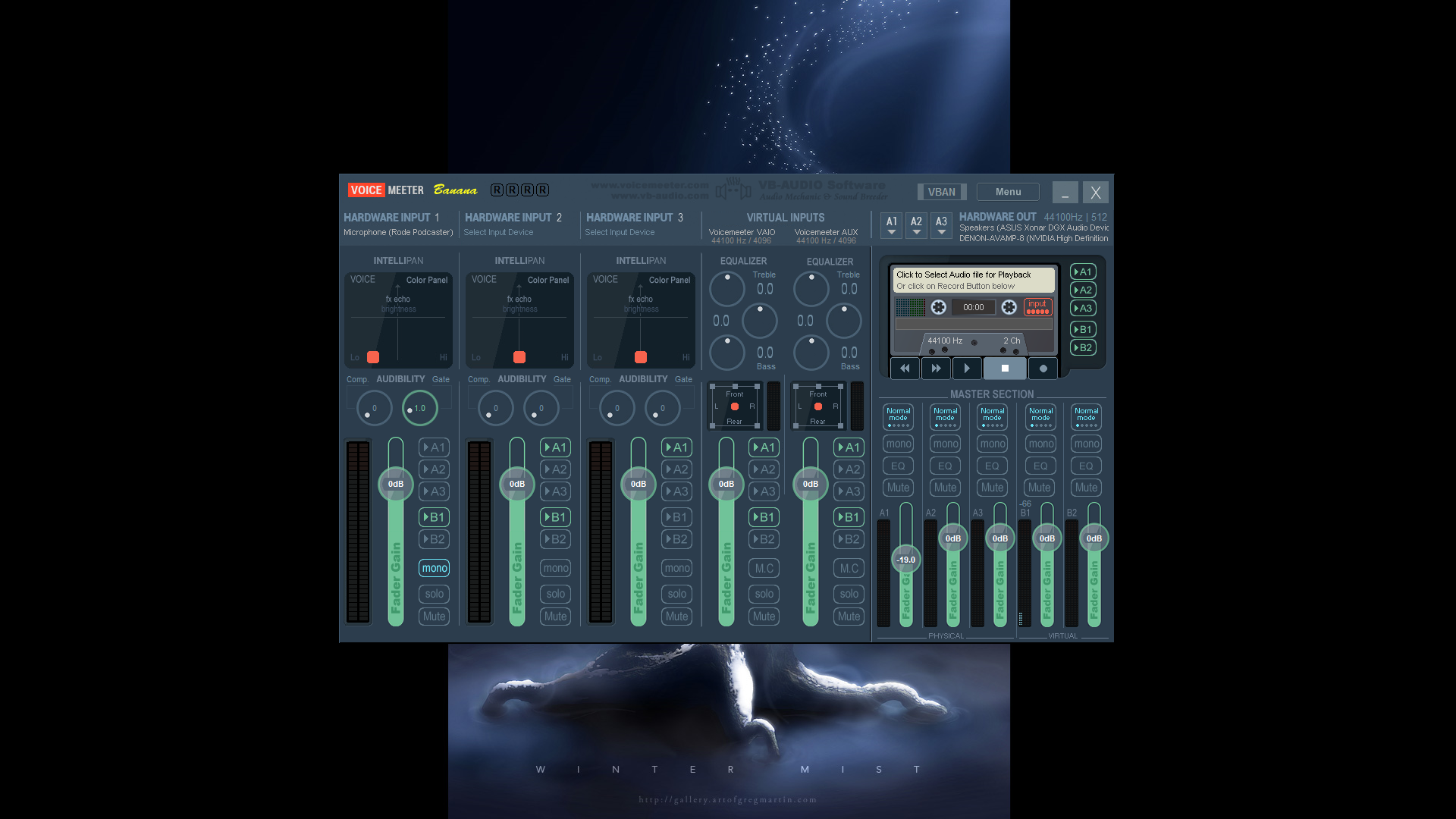The height and width of the screenshot is (819, 1456).
Task: Click the A1 master fader knob at -19.0
Action: [906, 560]
